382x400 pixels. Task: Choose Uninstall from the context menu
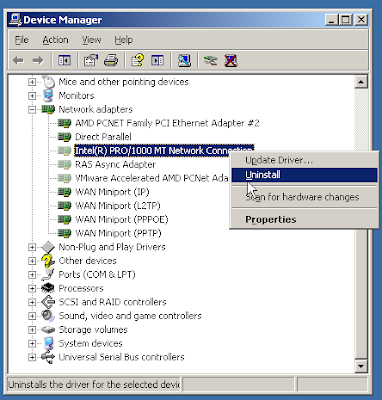[x=305, y=175]
